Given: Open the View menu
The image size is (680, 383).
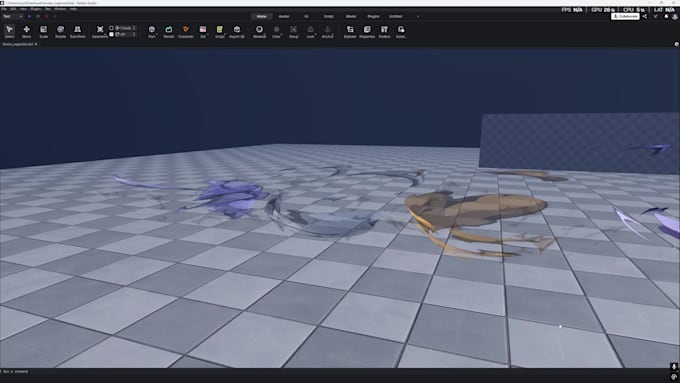Looking at the screenshot, I should [x=23, y=9].
